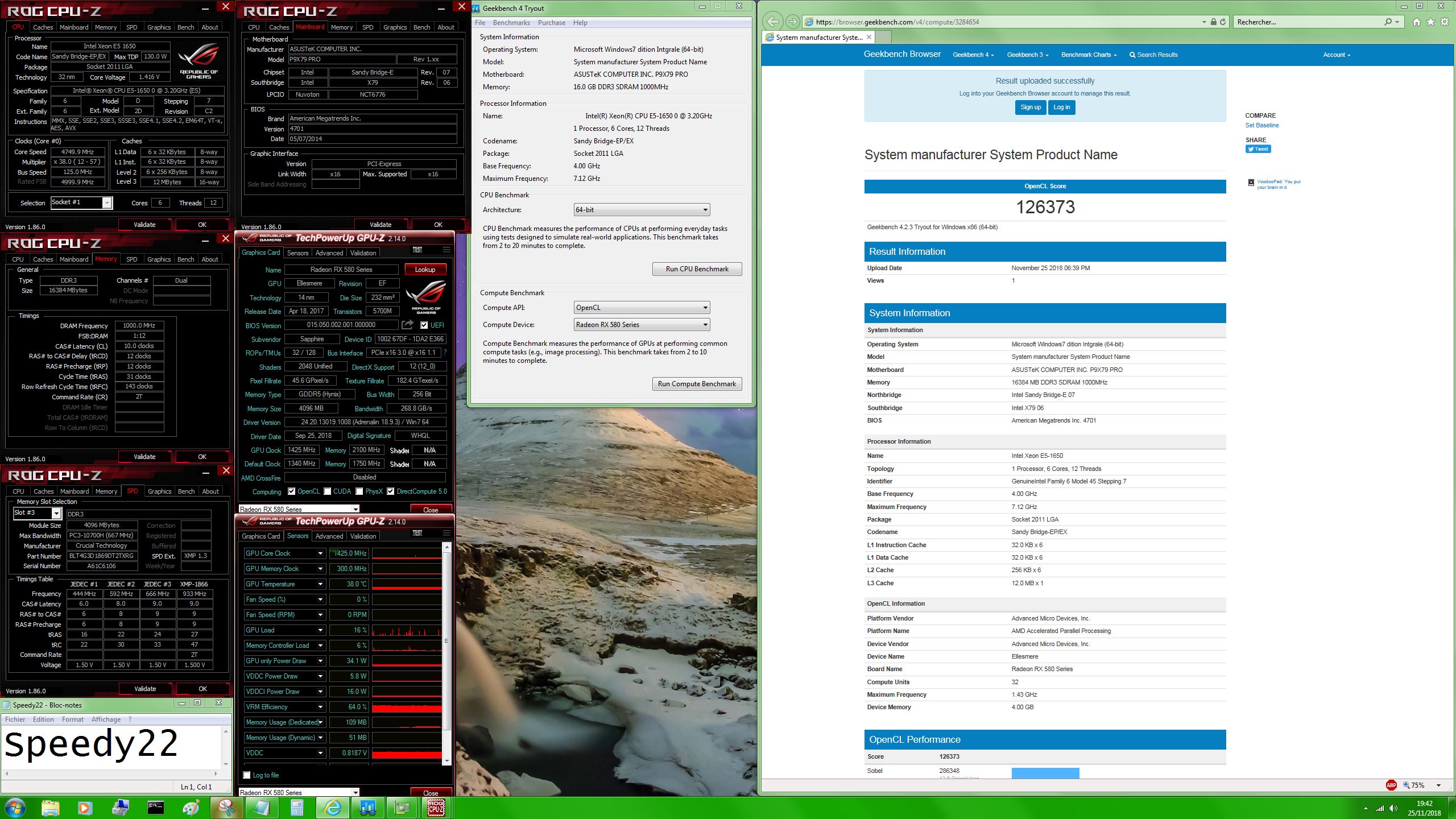The width and height of the screenshot is (1456, 819).
Task: Click the camera icon in the GPU-Z Sensors window
Action: [417, 533]
